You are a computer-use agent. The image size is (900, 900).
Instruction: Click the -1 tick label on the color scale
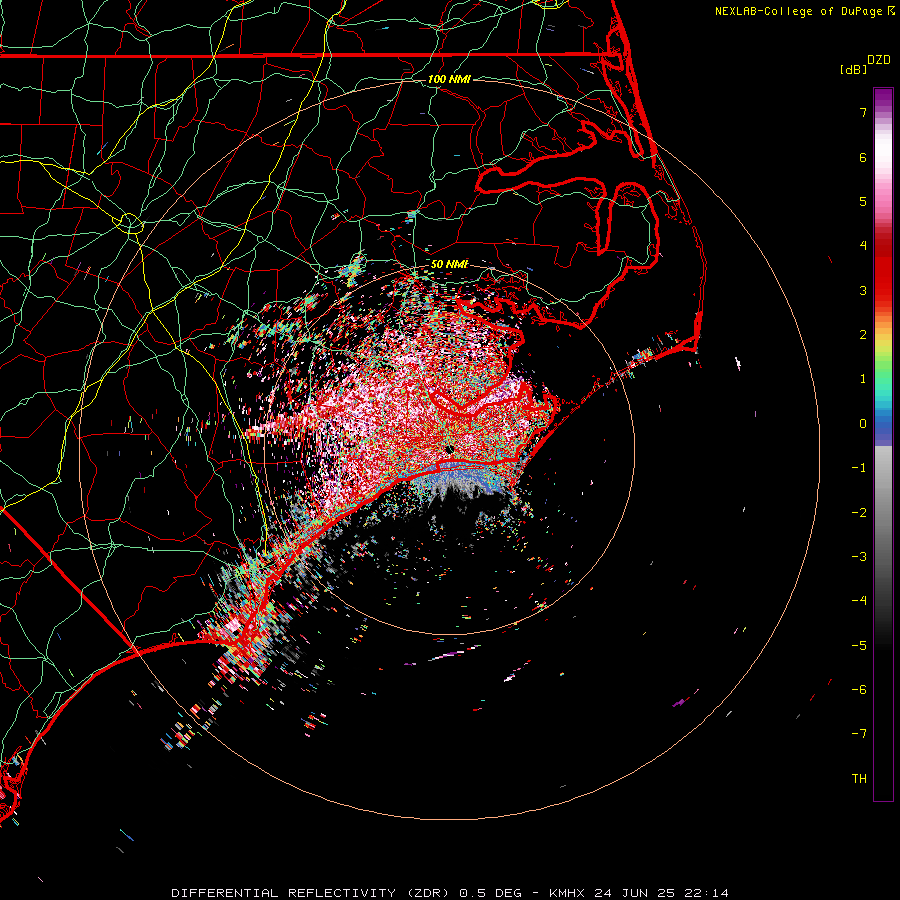[859, 468]
